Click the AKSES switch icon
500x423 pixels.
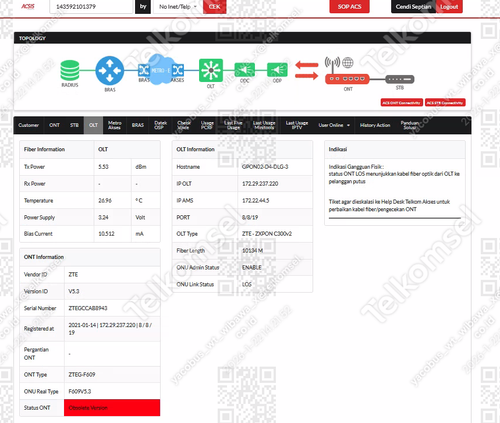pyautogui.click(x=178, y=70)
